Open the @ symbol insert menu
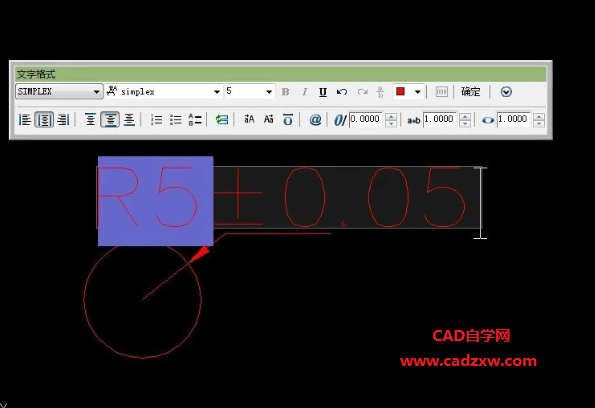This screenshot has height=408, width=595. click(315, 120)
